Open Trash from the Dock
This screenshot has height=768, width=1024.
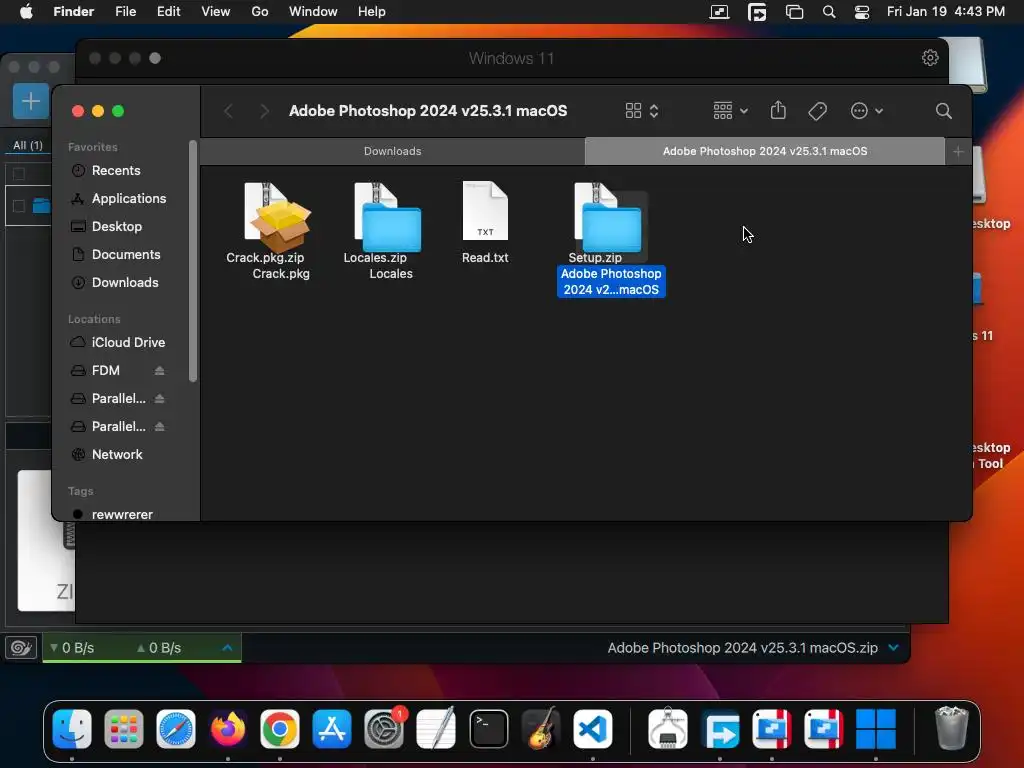pos(952,728)
